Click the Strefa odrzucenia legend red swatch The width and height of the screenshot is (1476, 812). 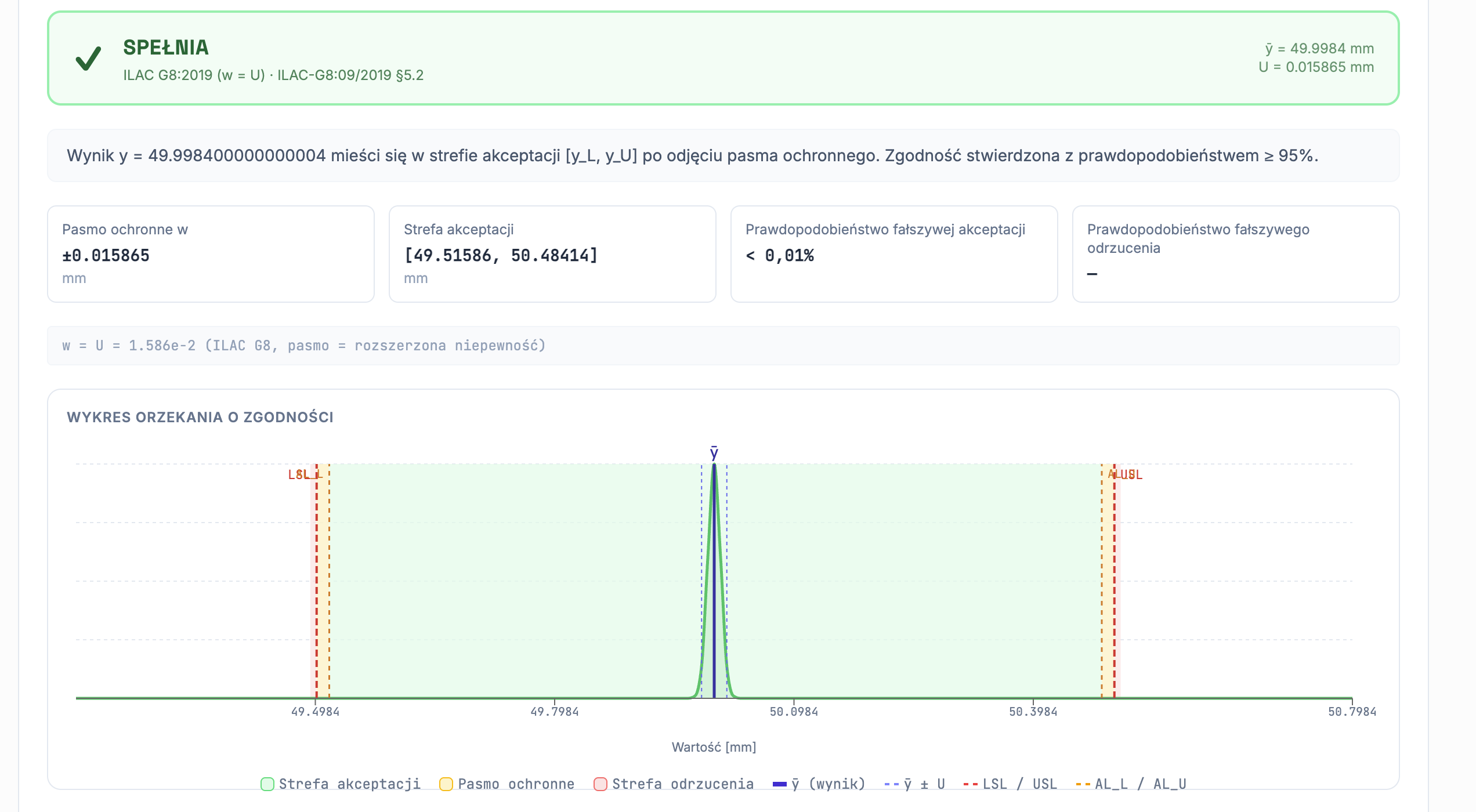600,784
